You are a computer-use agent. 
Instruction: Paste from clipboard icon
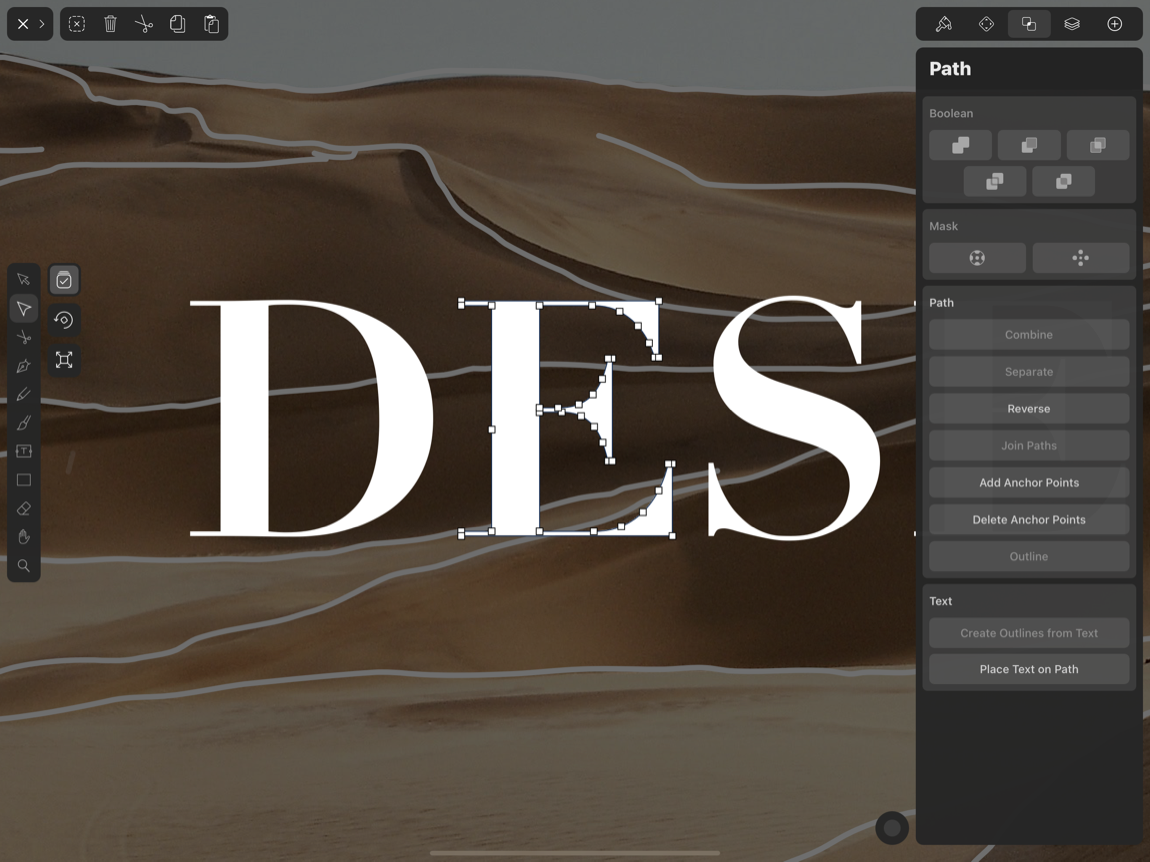coord(211,24)
